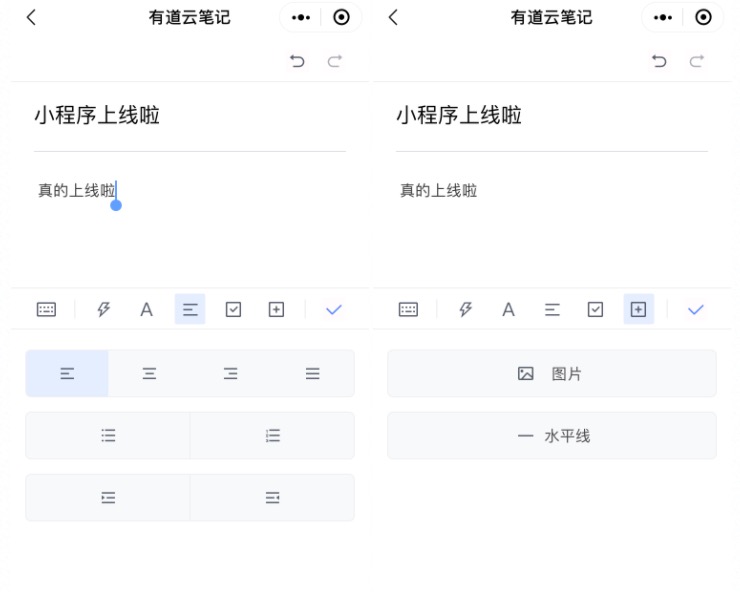Close mini program via right target icon

point(703,17)
